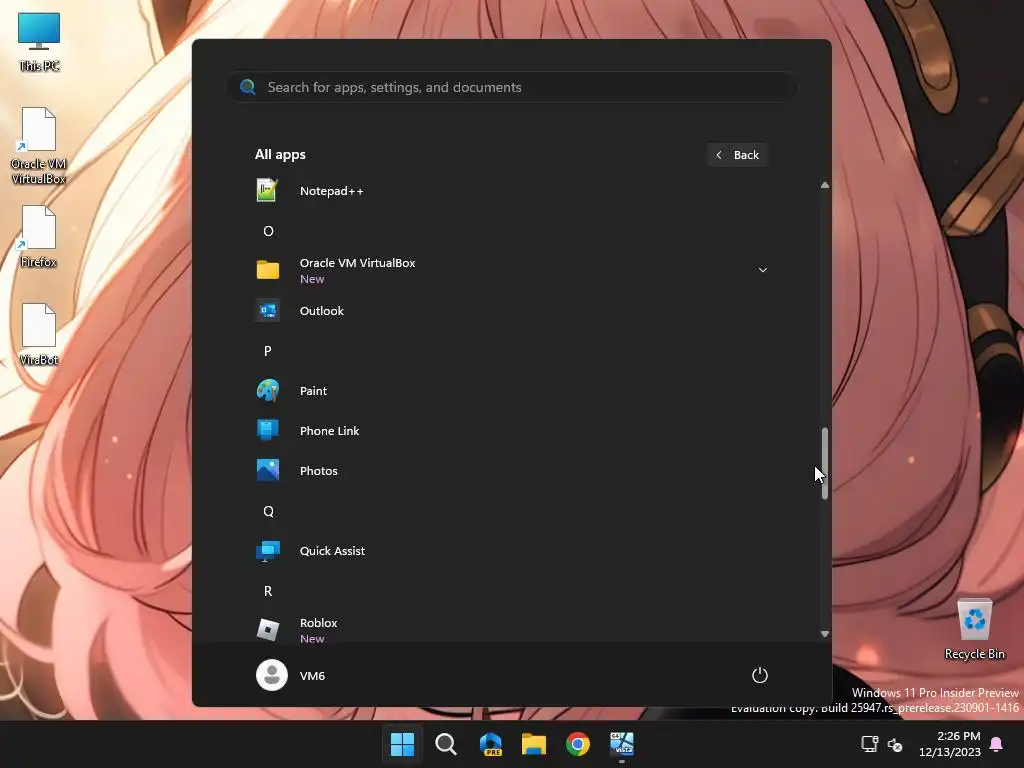Image resolution: width=1024 pixels, height=768 pixels.
Task: Launch Google Chrome from the taskbar
Action: (577, 744)
